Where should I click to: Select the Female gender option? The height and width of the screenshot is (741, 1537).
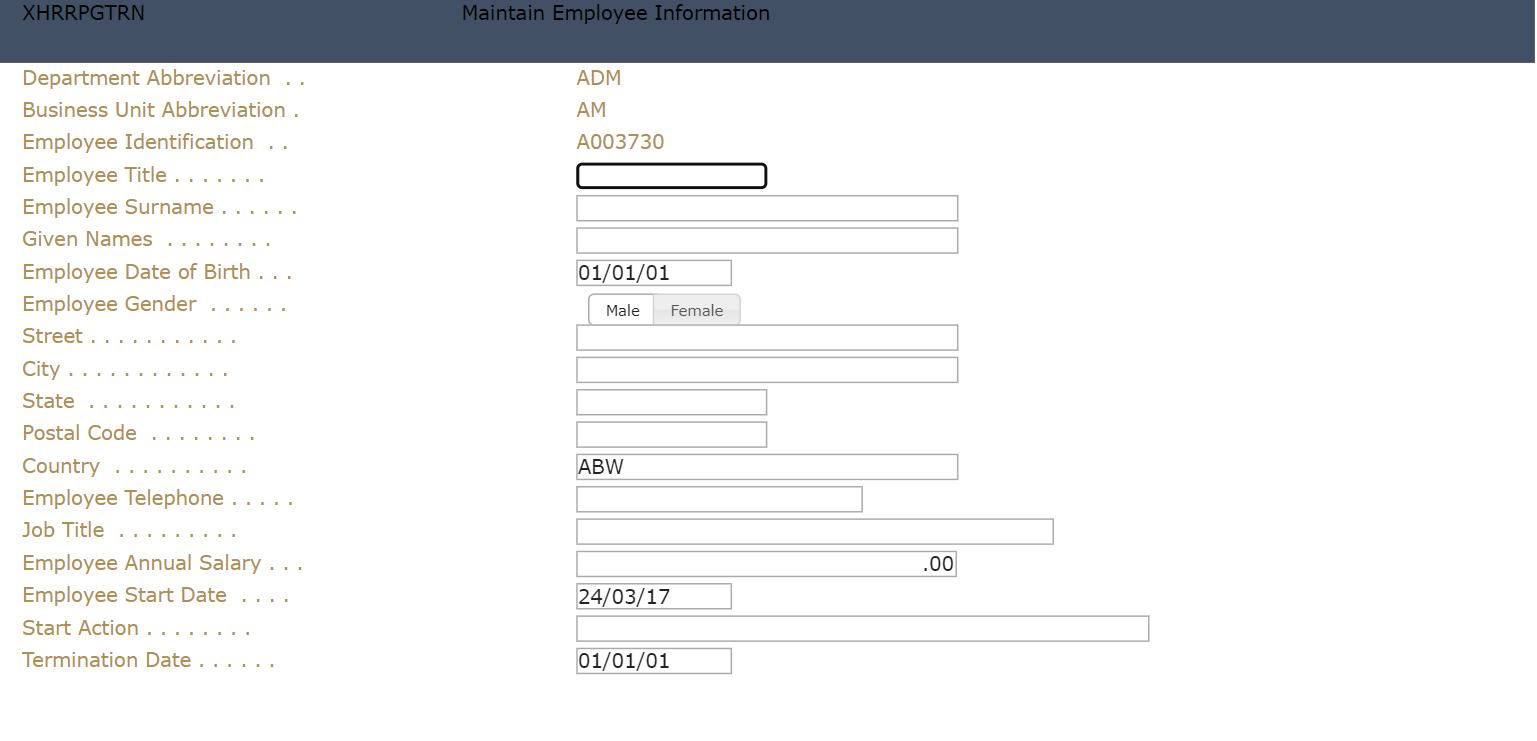[696, 311]
